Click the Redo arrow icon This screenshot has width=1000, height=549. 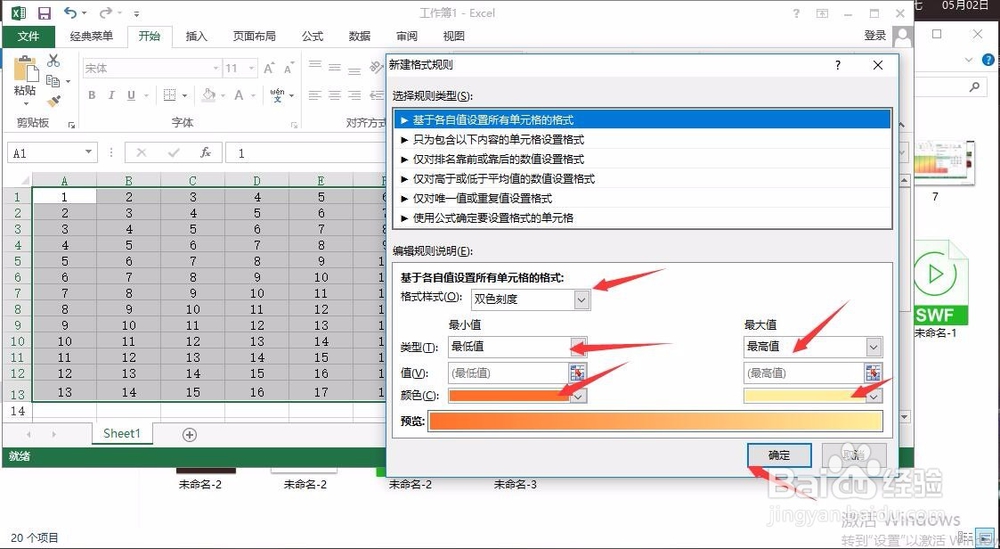point(105,13)
